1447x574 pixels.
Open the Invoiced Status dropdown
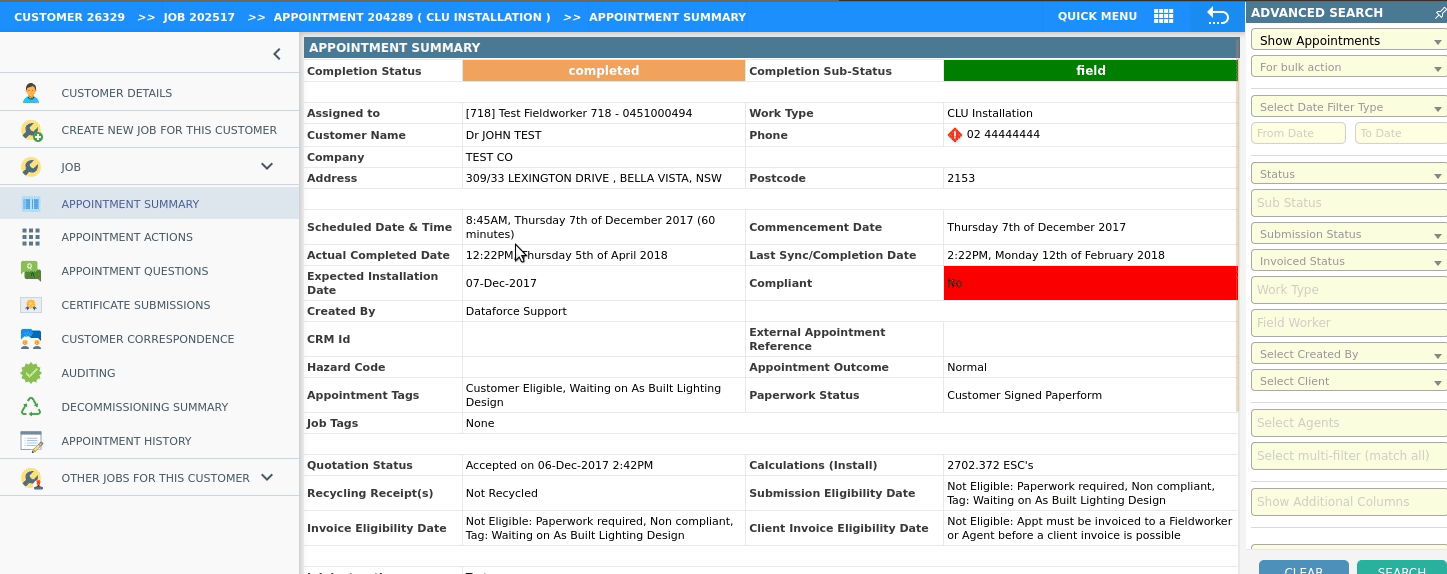click(x=1346, y=261)
